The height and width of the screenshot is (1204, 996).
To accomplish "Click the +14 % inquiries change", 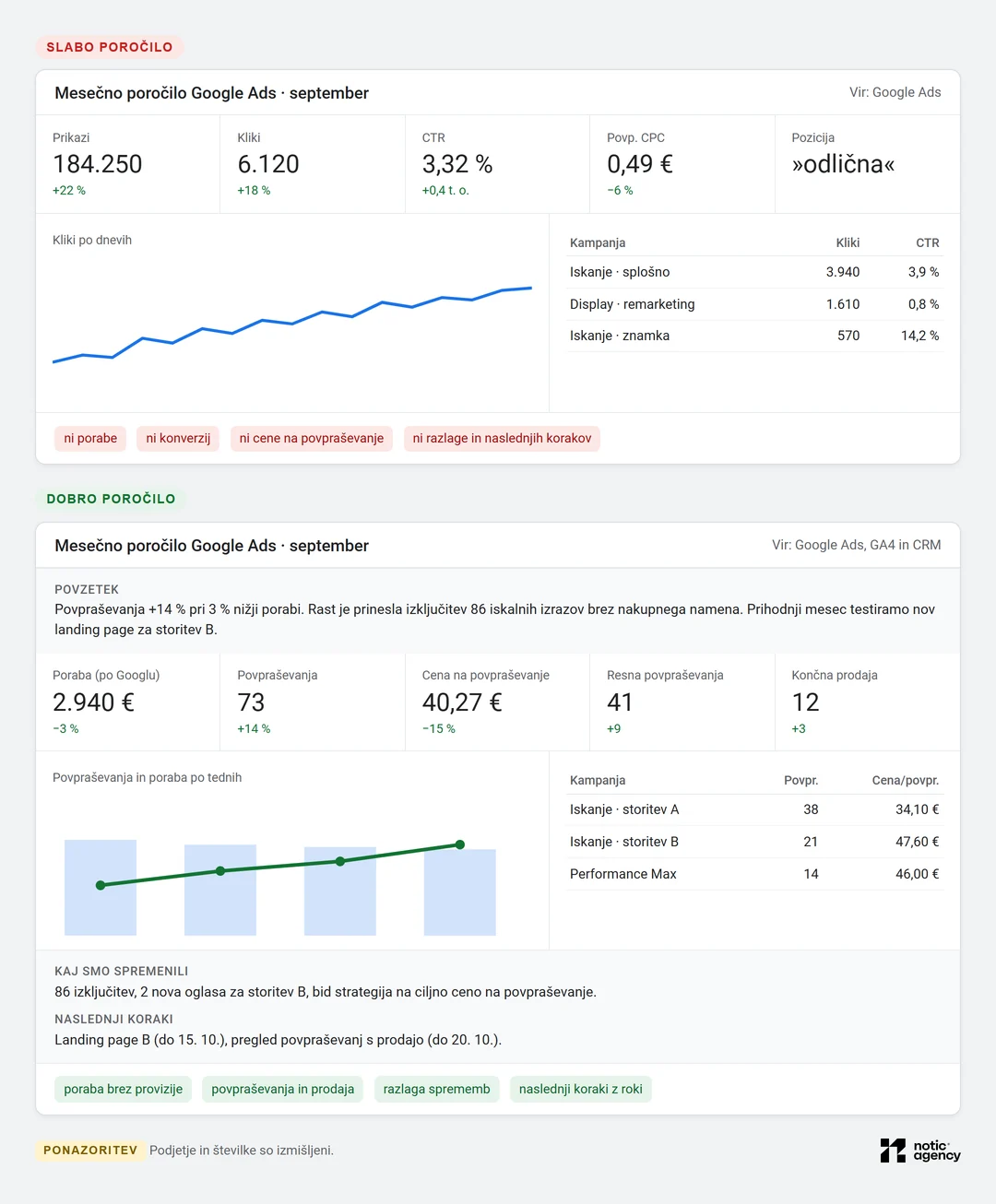I will 254,729.
